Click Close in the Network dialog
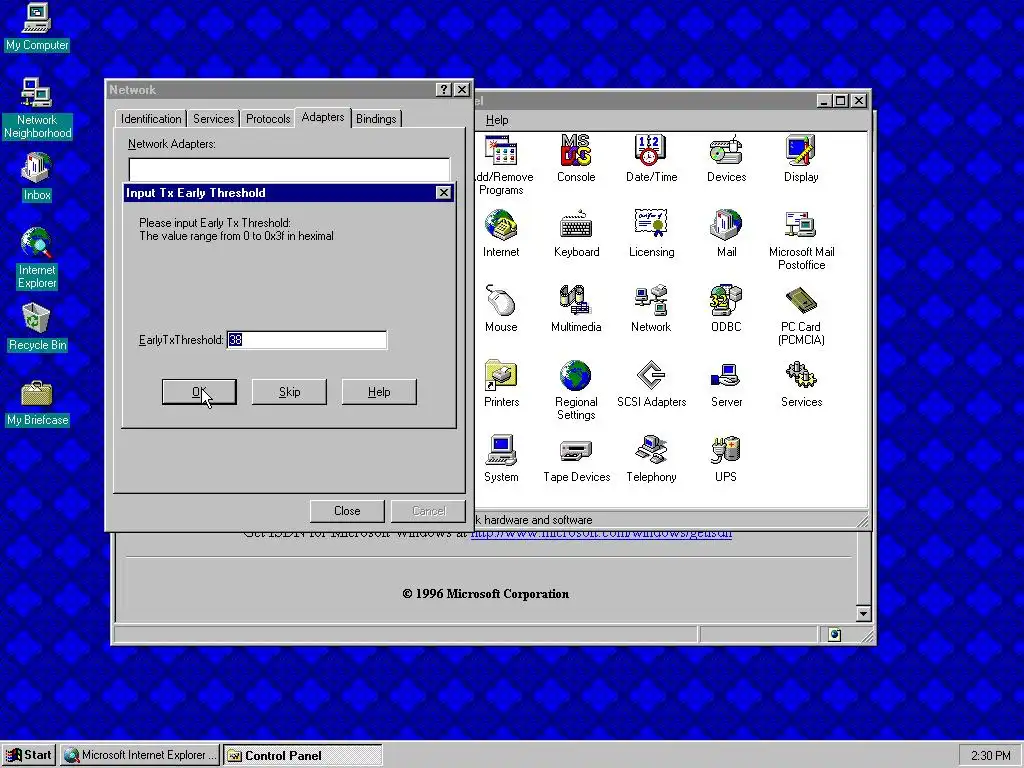1024x768 pixels. [347, 511]
